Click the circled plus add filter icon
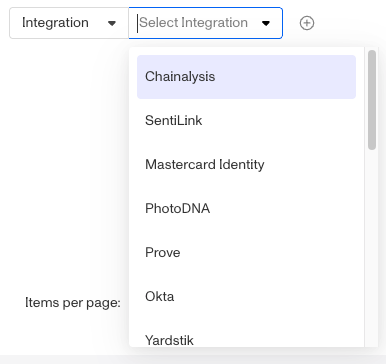The height and width of the screenshot is (364, 386). (x=307, y=23)
